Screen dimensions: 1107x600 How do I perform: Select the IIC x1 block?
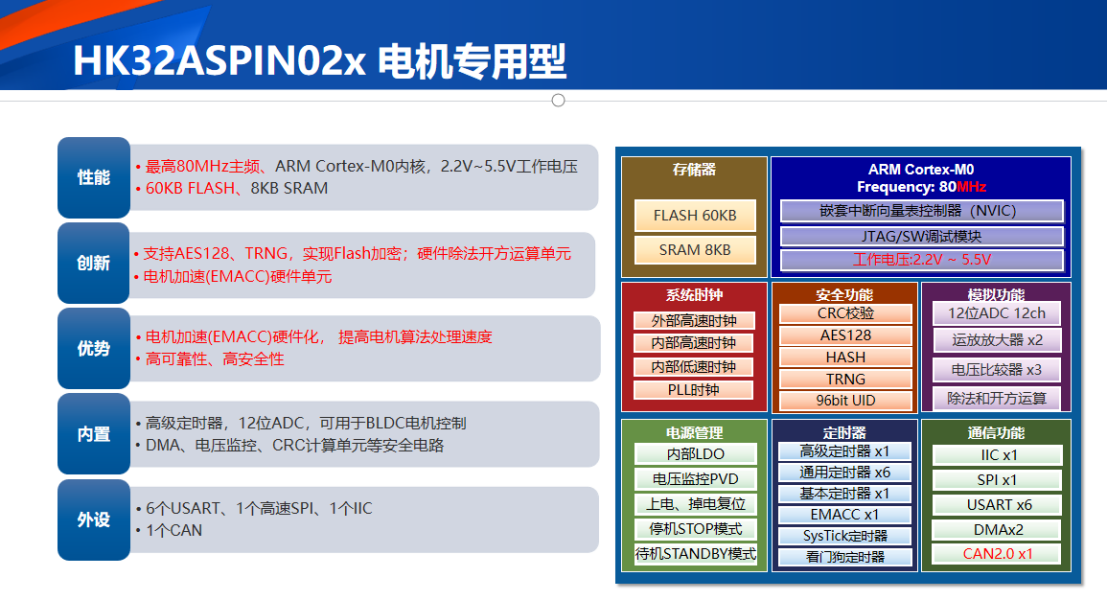(x=997, y=455)
